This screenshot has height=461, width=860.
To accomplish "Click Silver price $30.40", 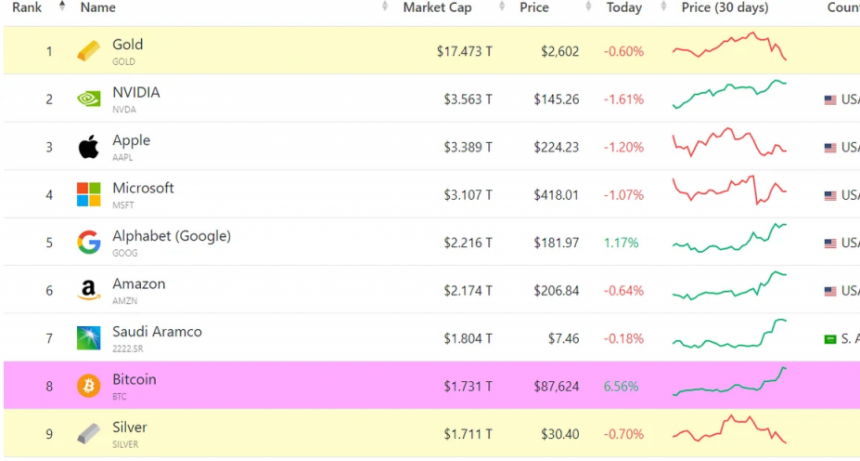I will (x=559, y=434).
